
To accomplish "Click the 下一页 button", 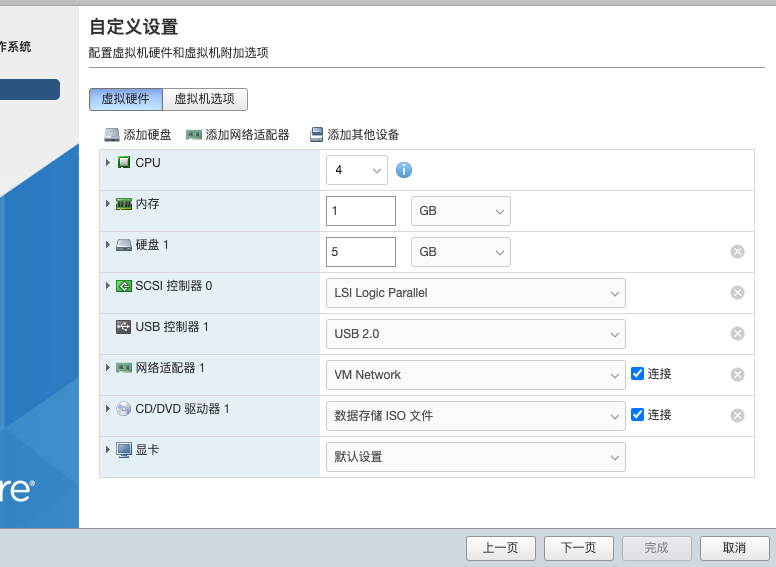I will point(578,548).
